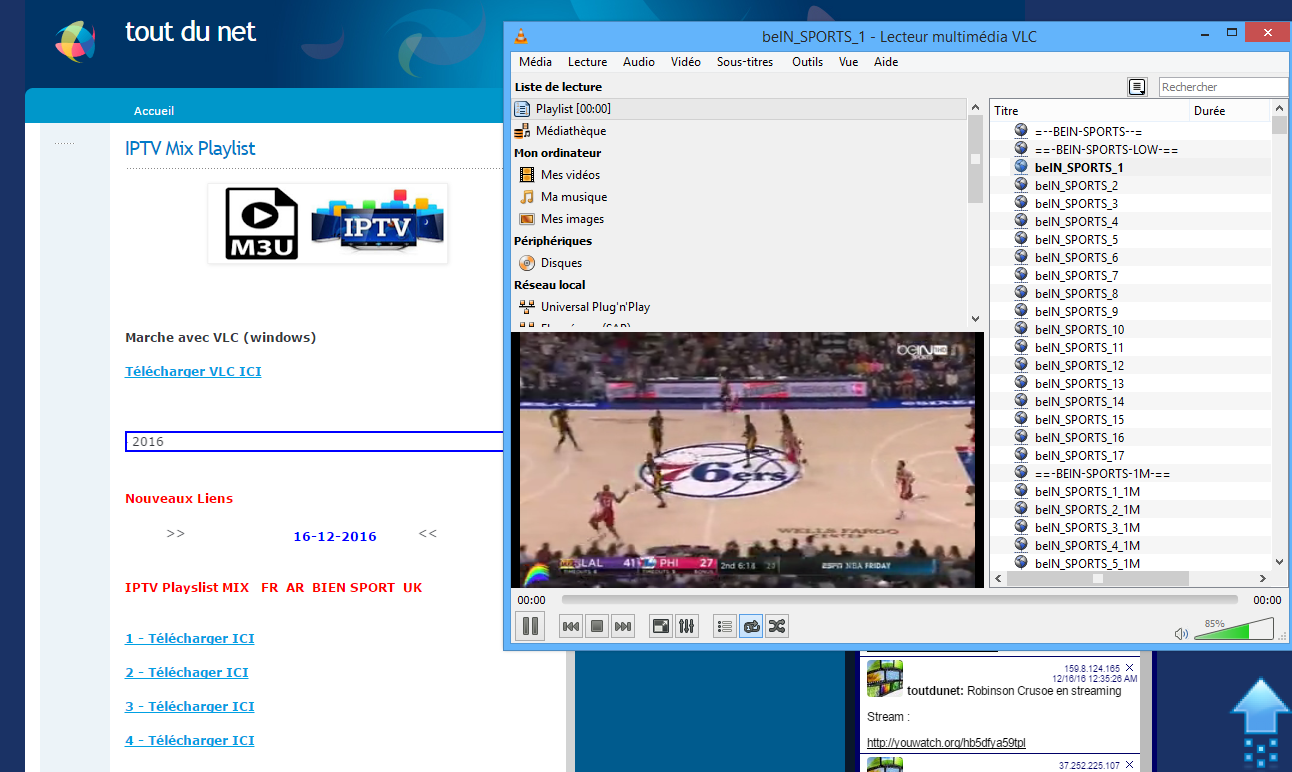Open the Outils menu

[807, 62]
